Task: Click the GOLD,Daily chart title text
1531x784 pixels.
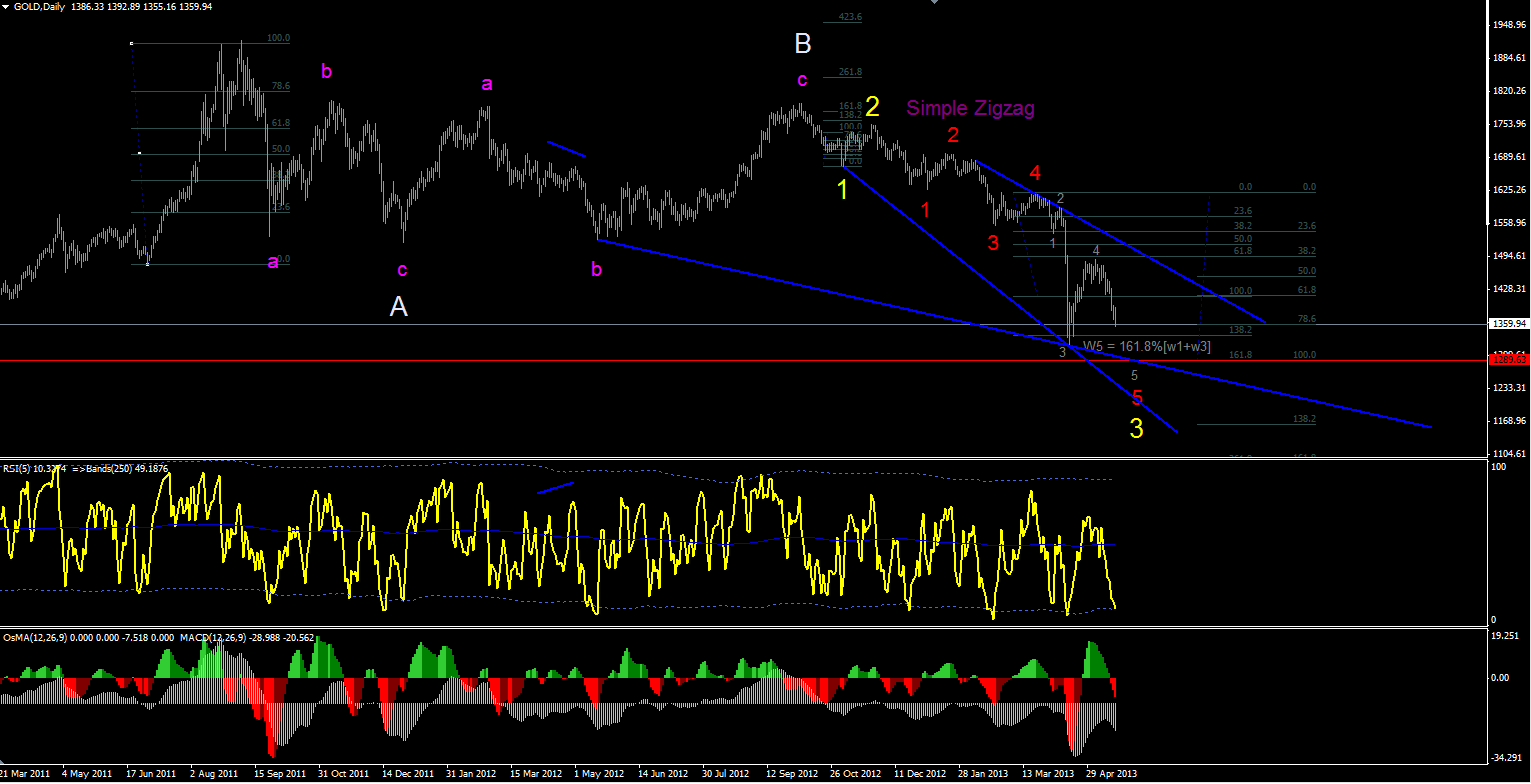Action: click(x=40, y=6)
